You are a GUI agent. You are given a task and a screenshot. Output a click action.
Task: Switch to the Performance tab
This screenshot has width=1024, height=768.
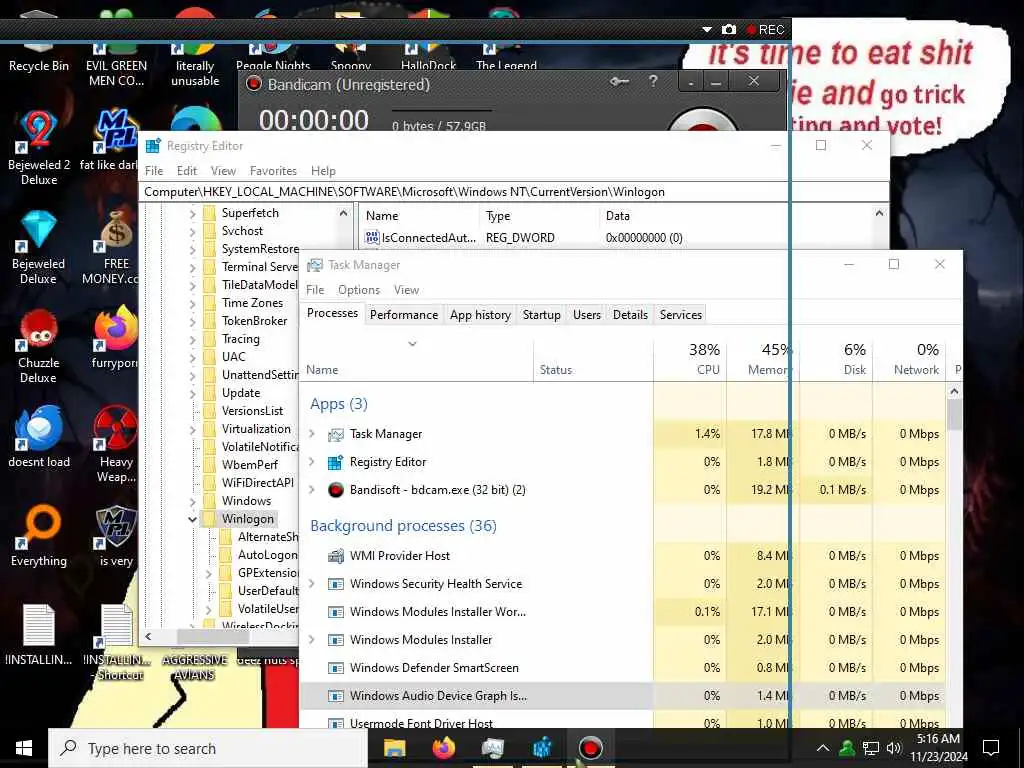(x=404, y=315)
